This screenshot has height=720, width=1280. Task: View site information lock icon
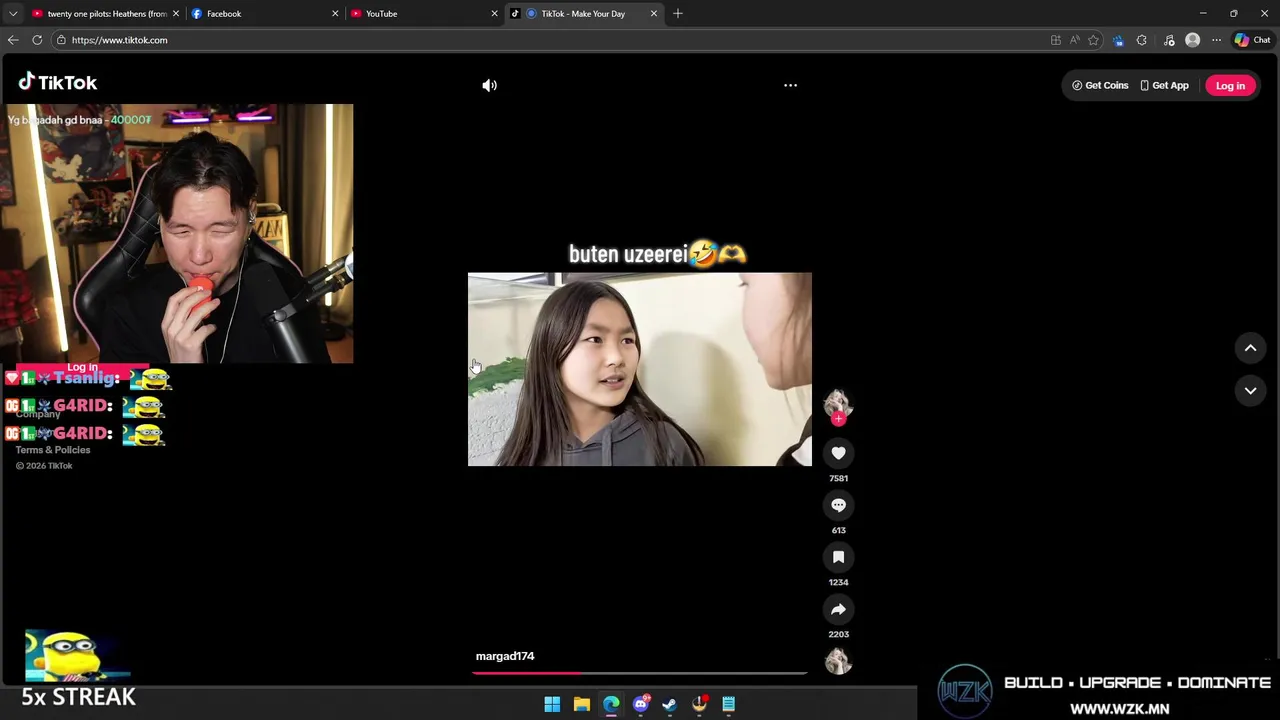point(61,40)
